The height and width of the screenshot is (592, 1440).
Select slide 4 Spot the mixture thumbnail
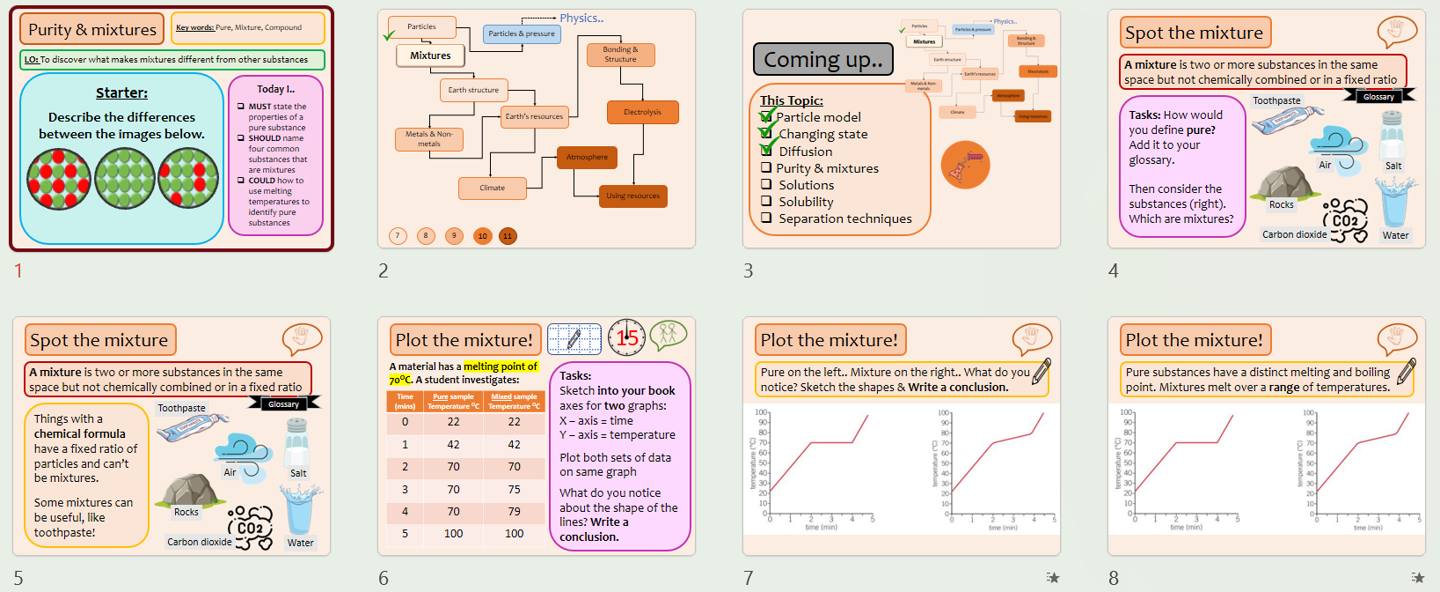pyautogui.click(x=1266, y=129)
